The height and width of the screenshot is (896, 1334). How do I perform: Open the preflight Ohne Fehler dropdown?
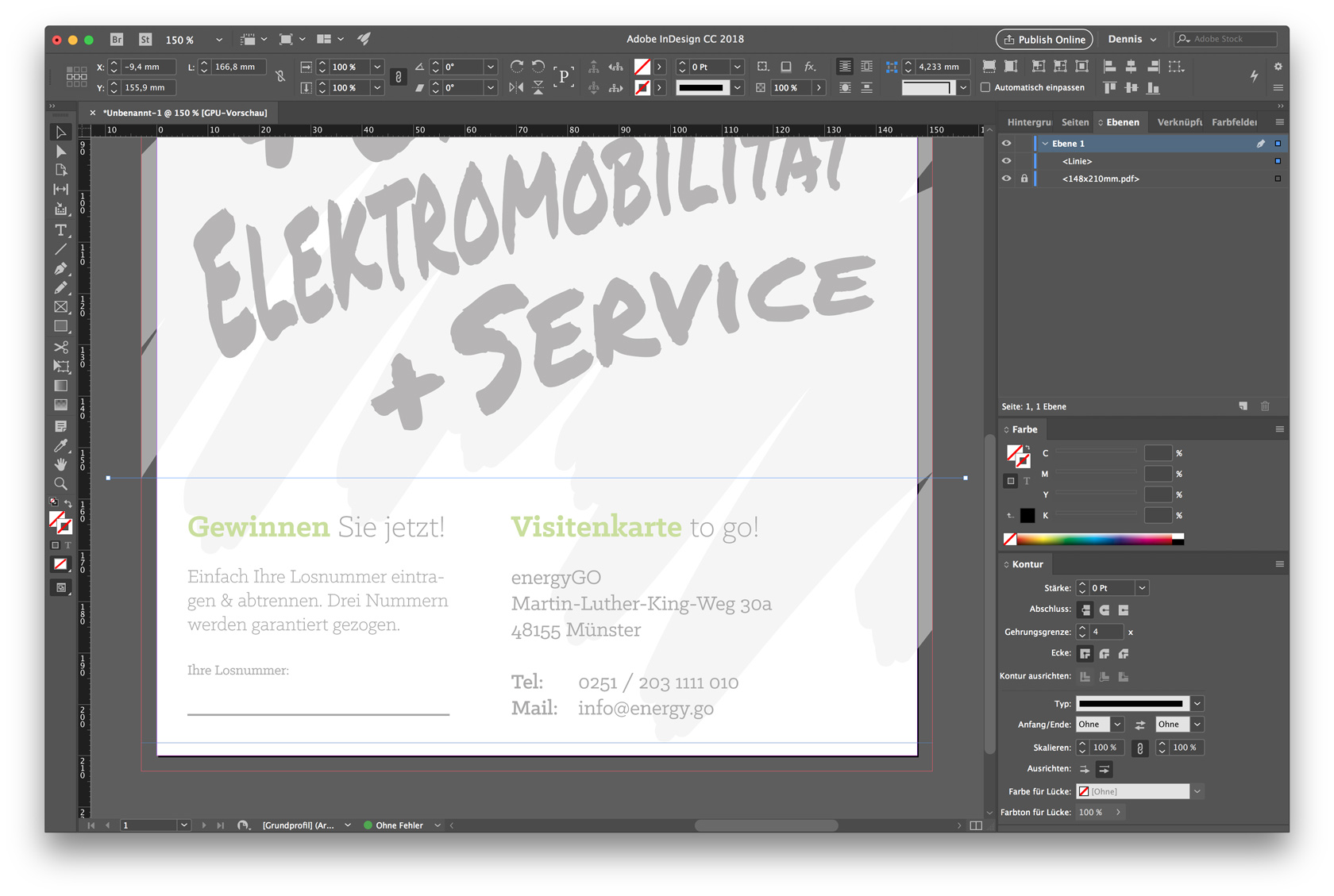[x=438, y=825]
